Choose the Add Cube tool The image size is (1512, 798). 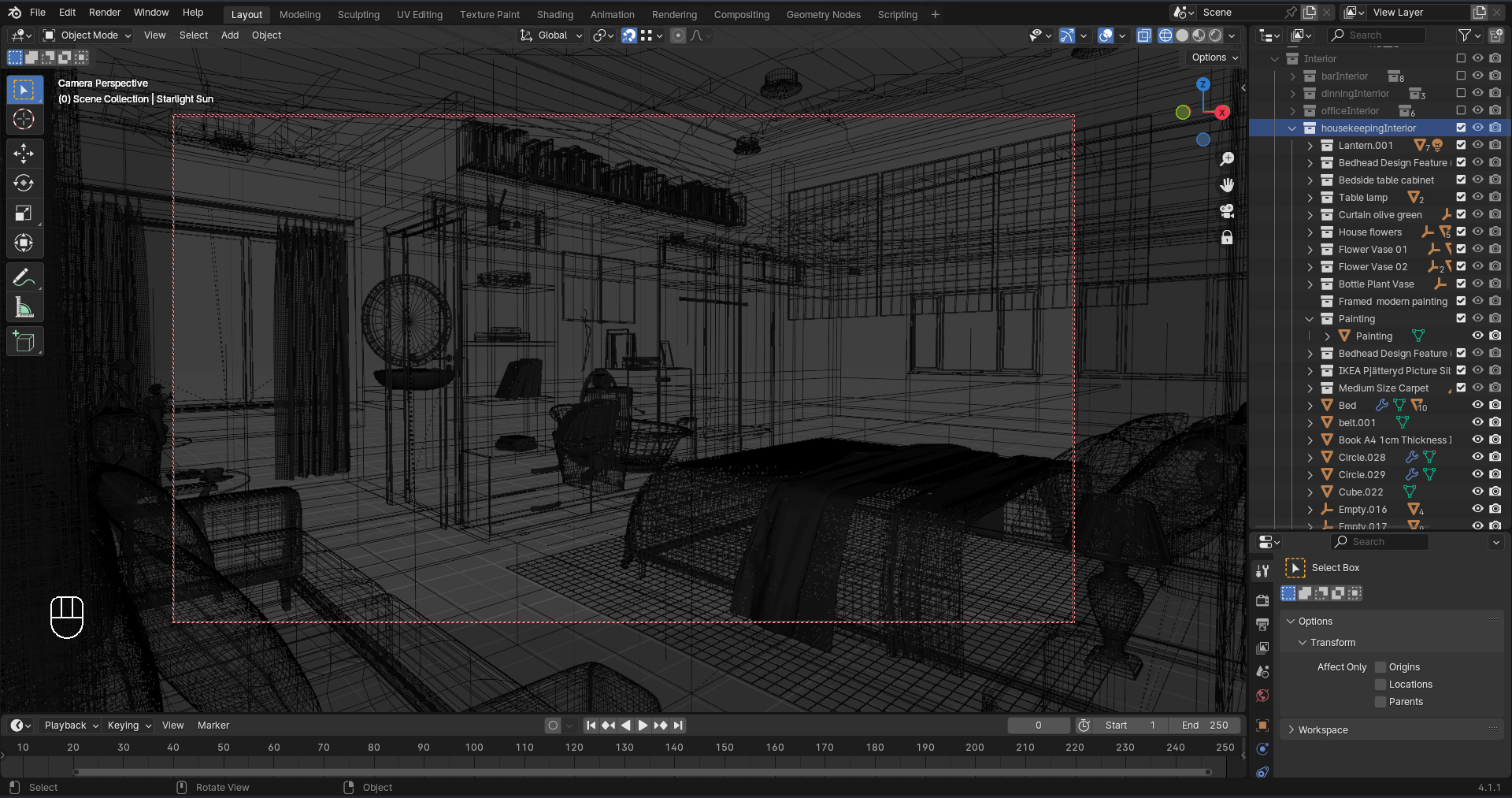(x=24, y=341)
